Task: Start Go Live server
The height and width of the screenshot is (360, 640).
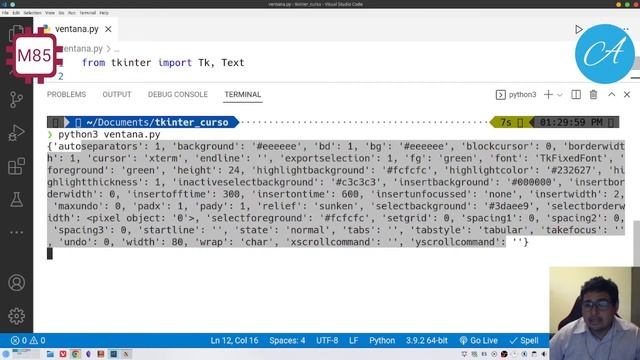Action: [478, 340]
